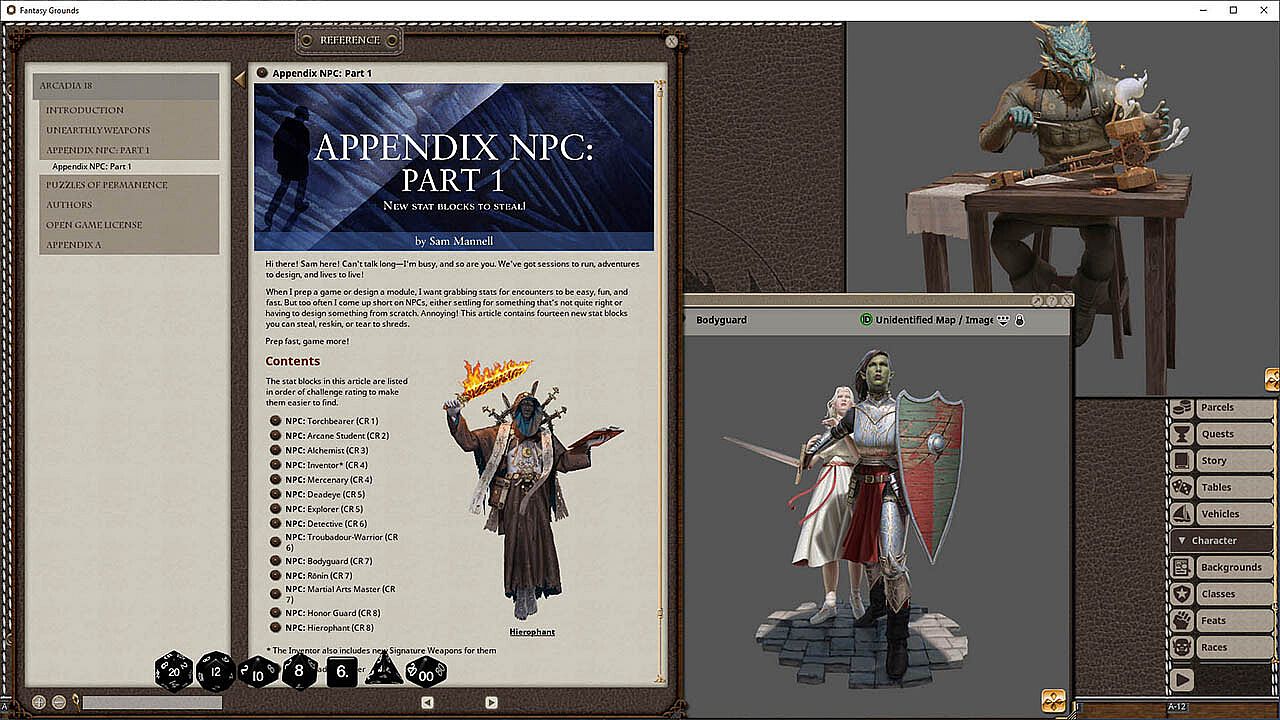This screenshot has width=1280, height=720.
Task: Open the NPC: Bodyguard (CR 7) link
Action: point(328,562)
